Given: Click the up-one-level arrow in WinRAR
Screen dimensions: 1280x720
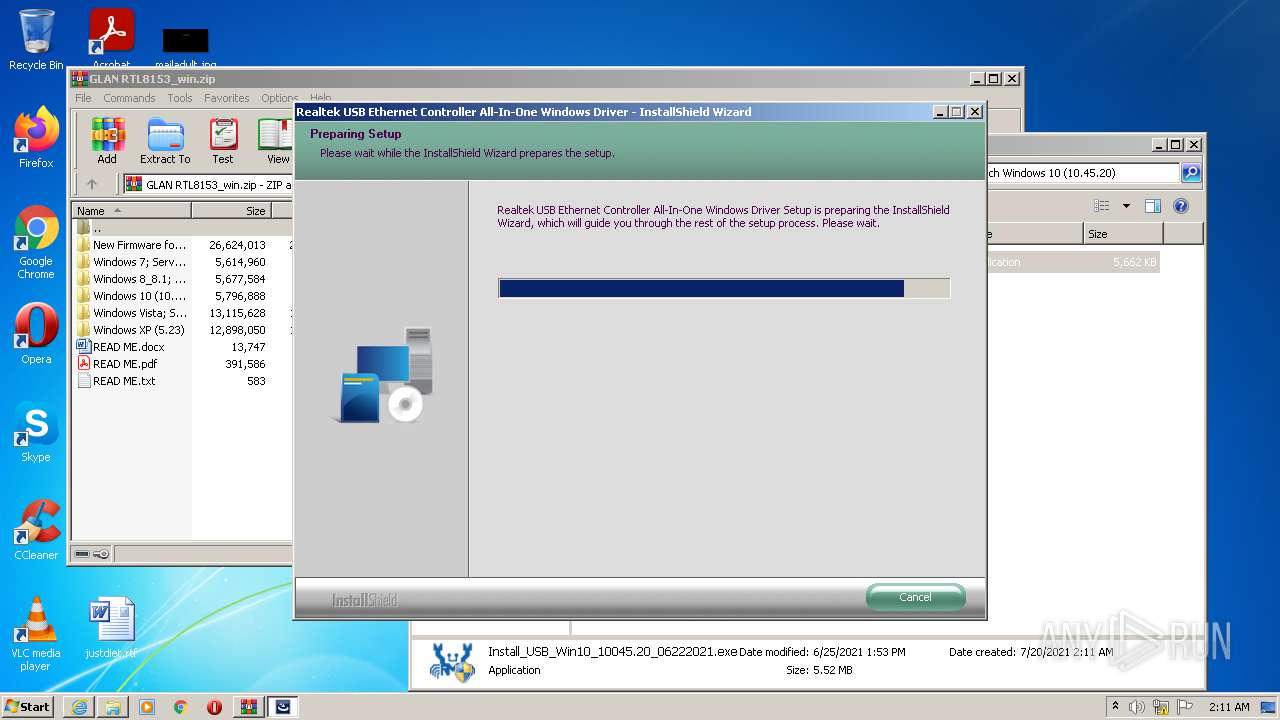Looking at the screenshot, I should [x=92, y=184].
